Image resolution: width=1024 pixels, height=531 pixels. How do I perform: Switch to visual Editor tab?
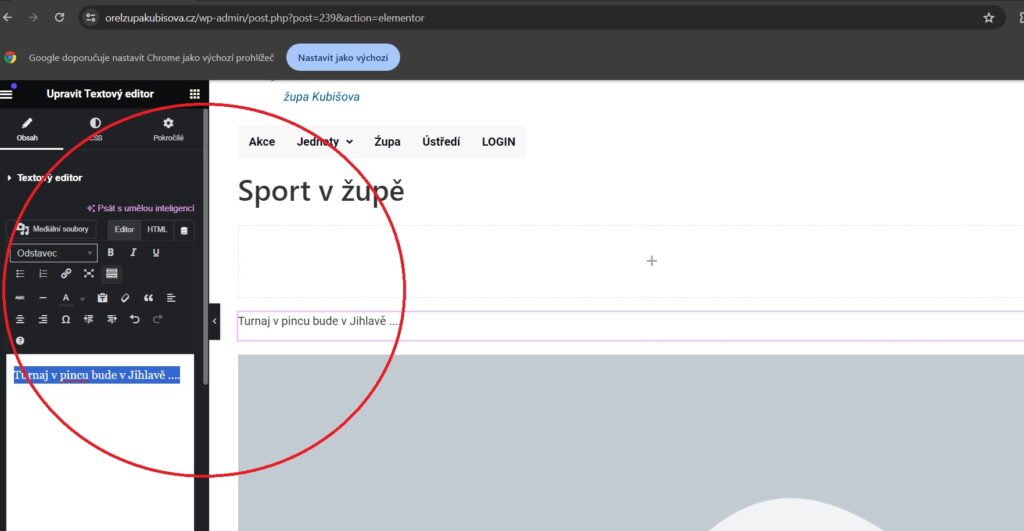coord(124,229)
